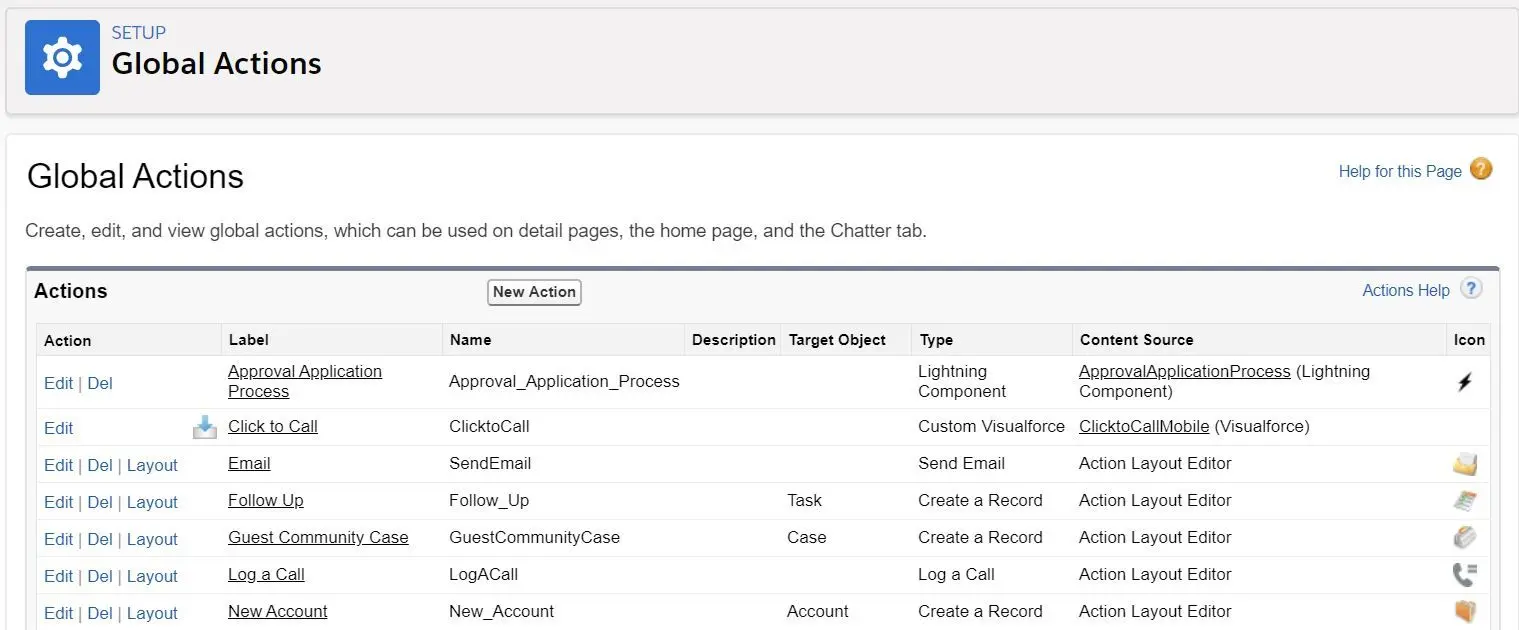Edit the New Account action
Image resolution: width=1519 pixels, height=630 pixels.
click(58, 613)
